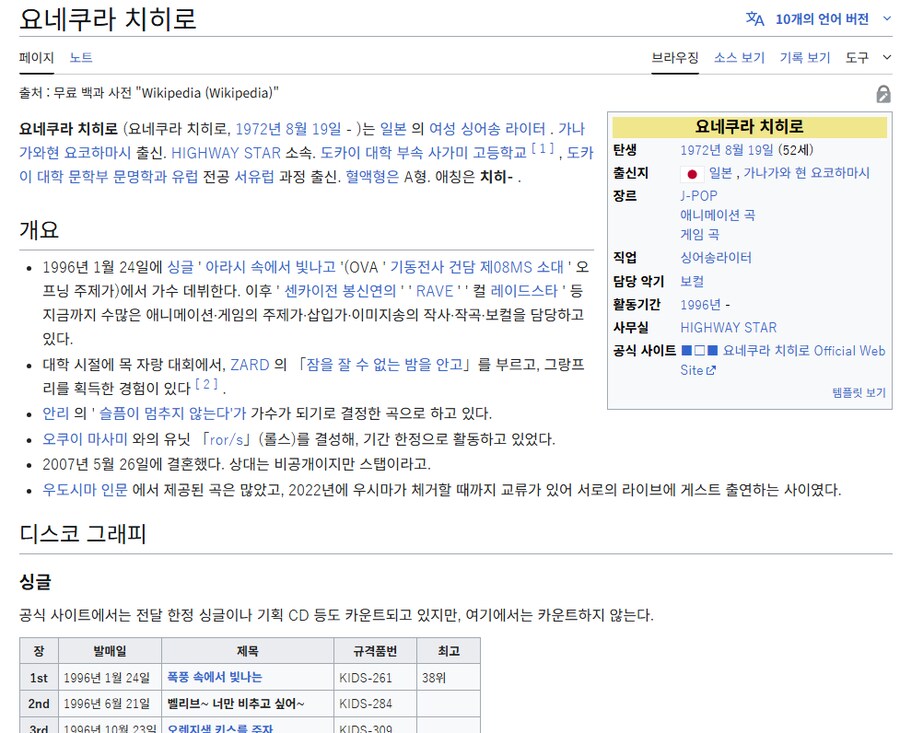Screen dimensions: 900x733
Task: Switch to the 페이지 tab
Action: (36, 57)
